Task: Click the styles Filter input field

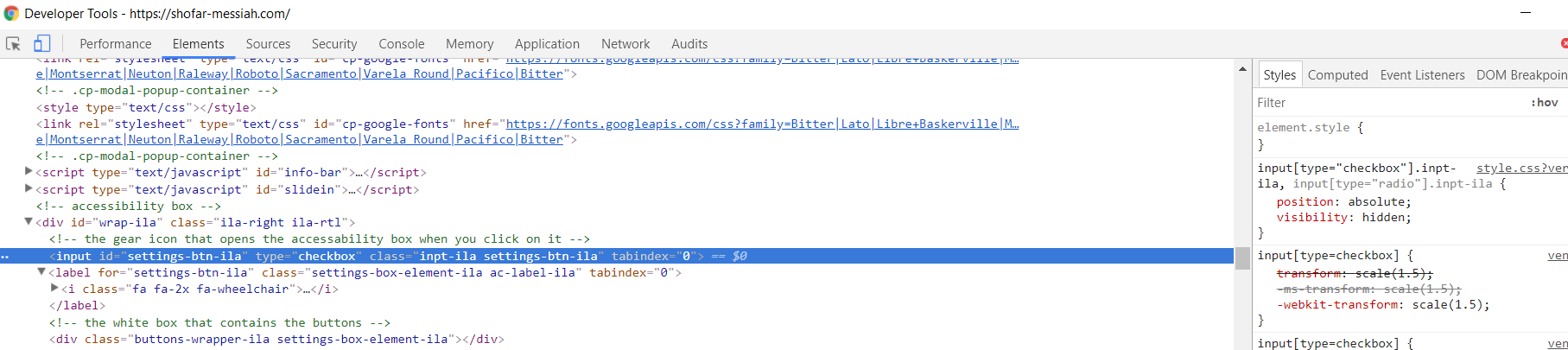Action: pyautogui.click(x=1391, y=102)
